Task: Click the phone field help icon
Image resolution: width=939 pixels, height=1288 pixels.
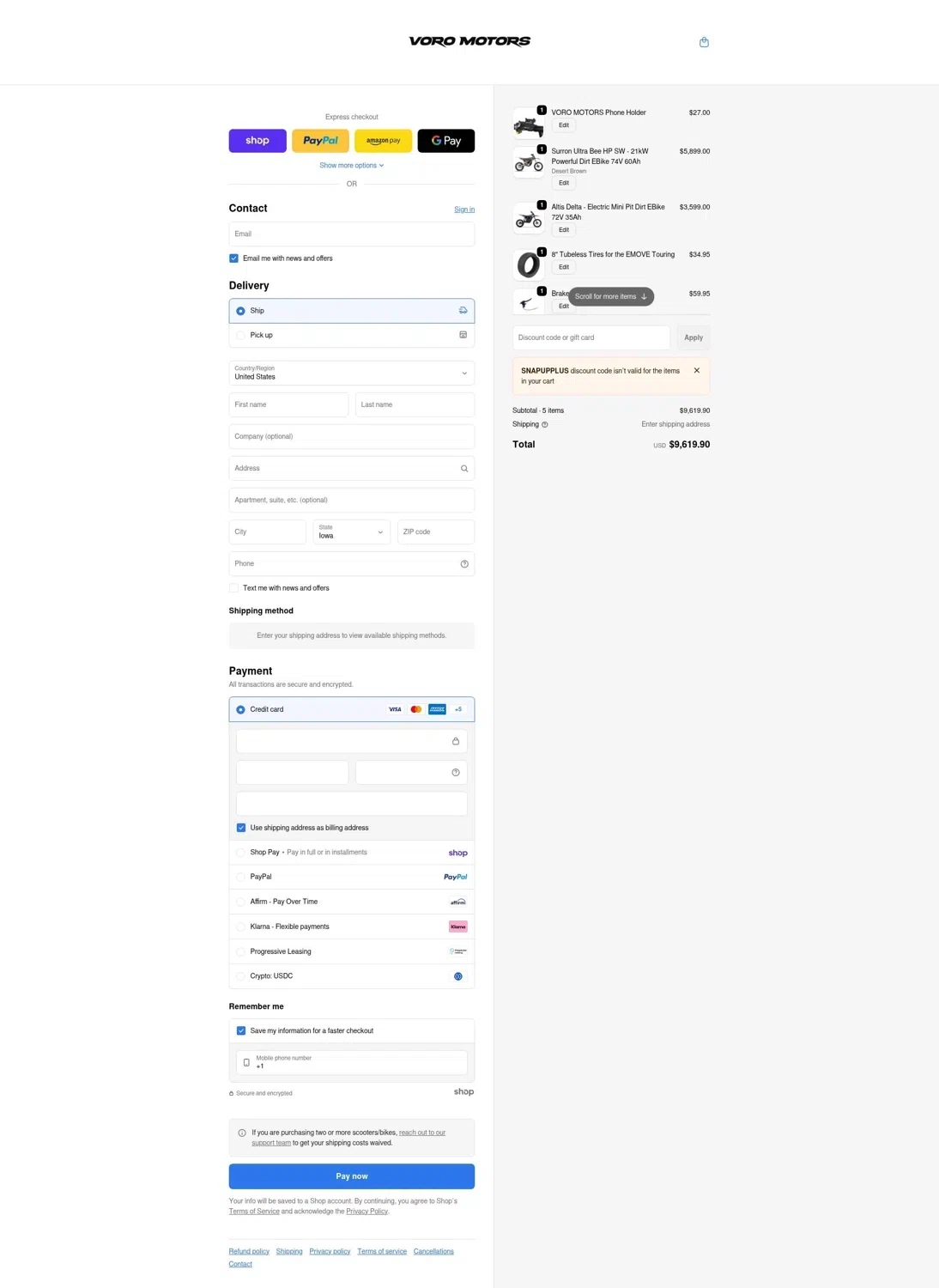Action: tap(464, 564)
